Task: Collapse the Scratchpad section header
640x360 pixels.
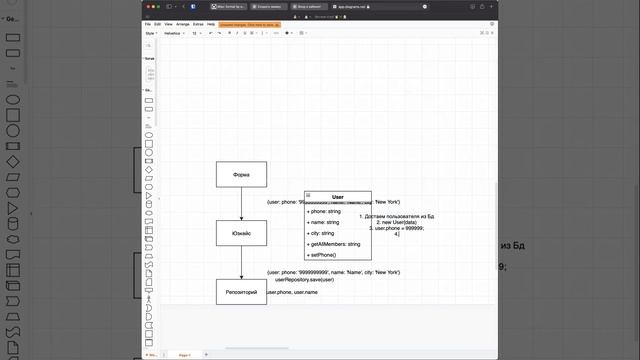Action: coord(149,59)
